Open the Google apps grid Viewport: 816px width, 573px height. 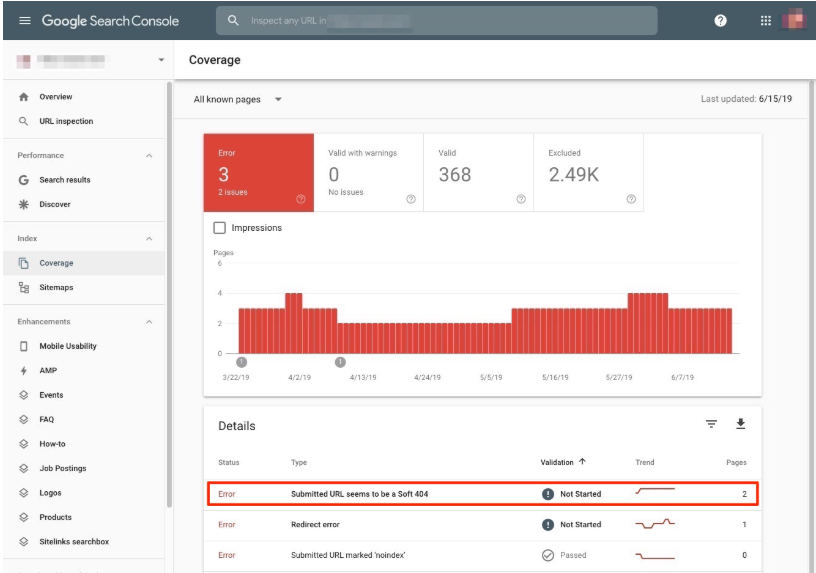pos(766,21)
